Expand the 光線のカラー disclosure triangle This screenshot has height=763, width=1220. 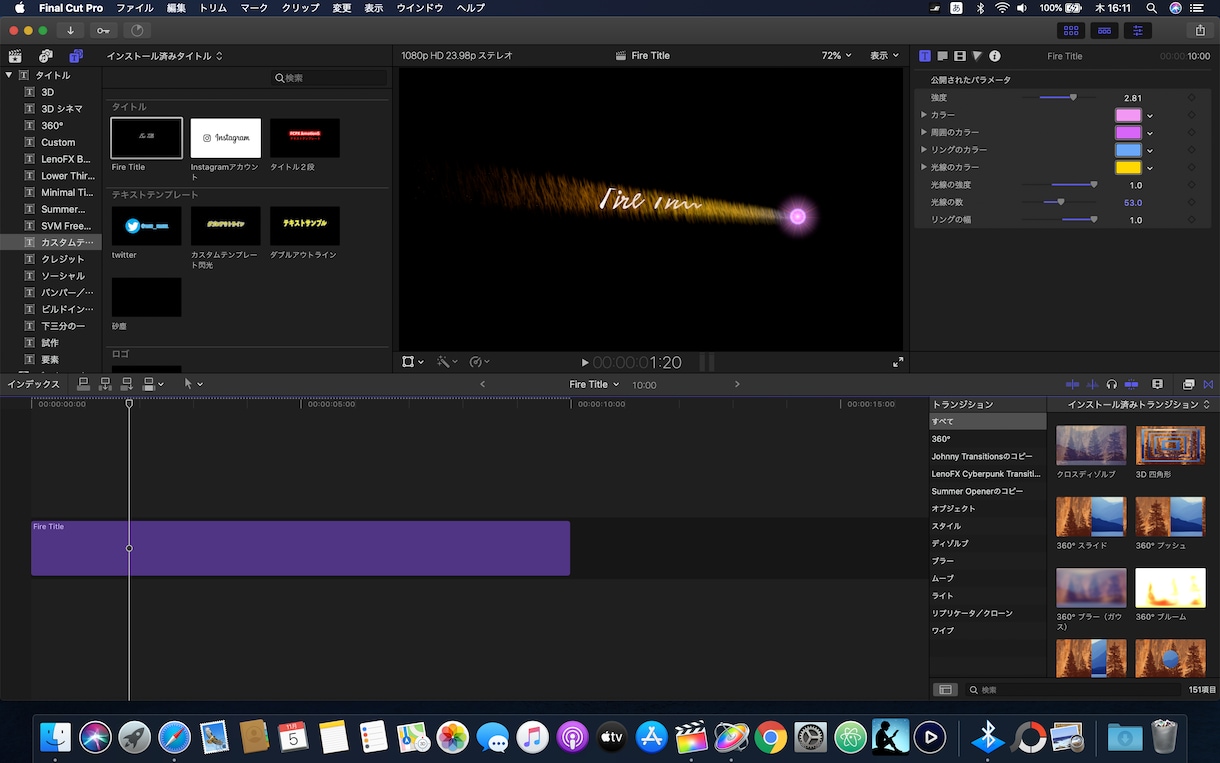[924, 167]
